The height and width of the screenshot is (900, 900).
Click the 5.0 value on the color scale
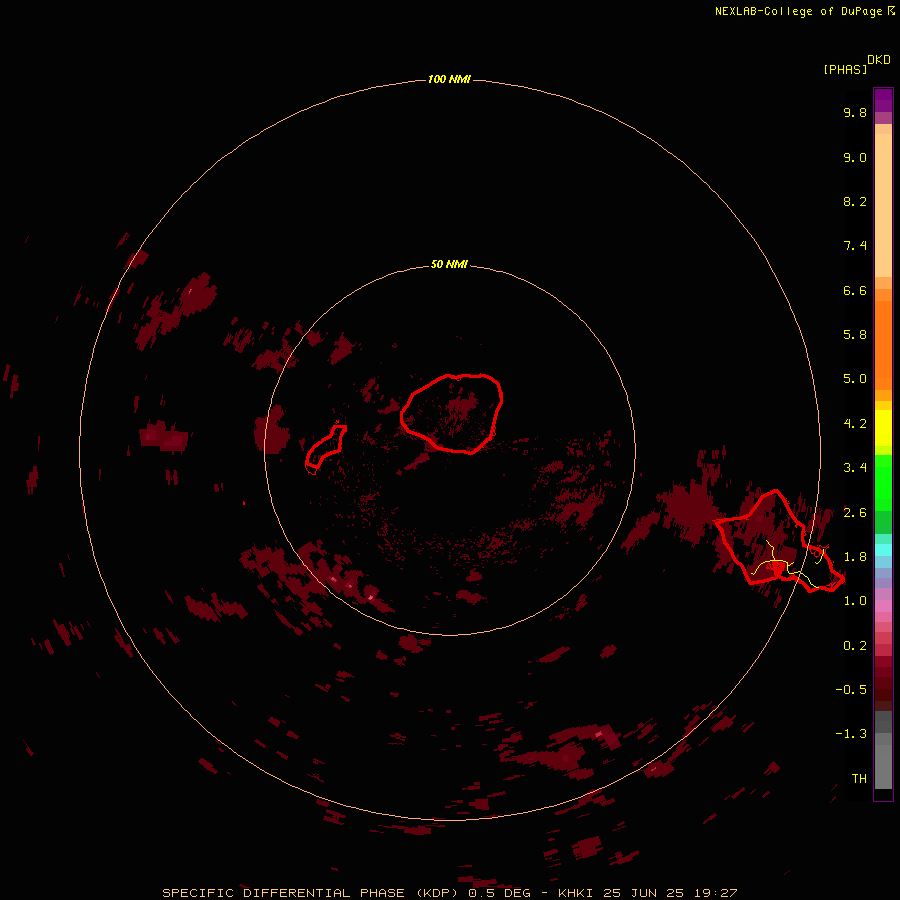pyautogui.click(x=855, y=379)
